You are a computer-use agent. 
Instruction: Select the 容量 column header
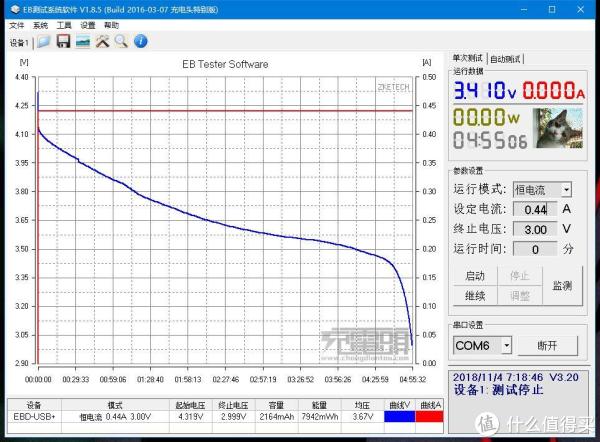277,405
